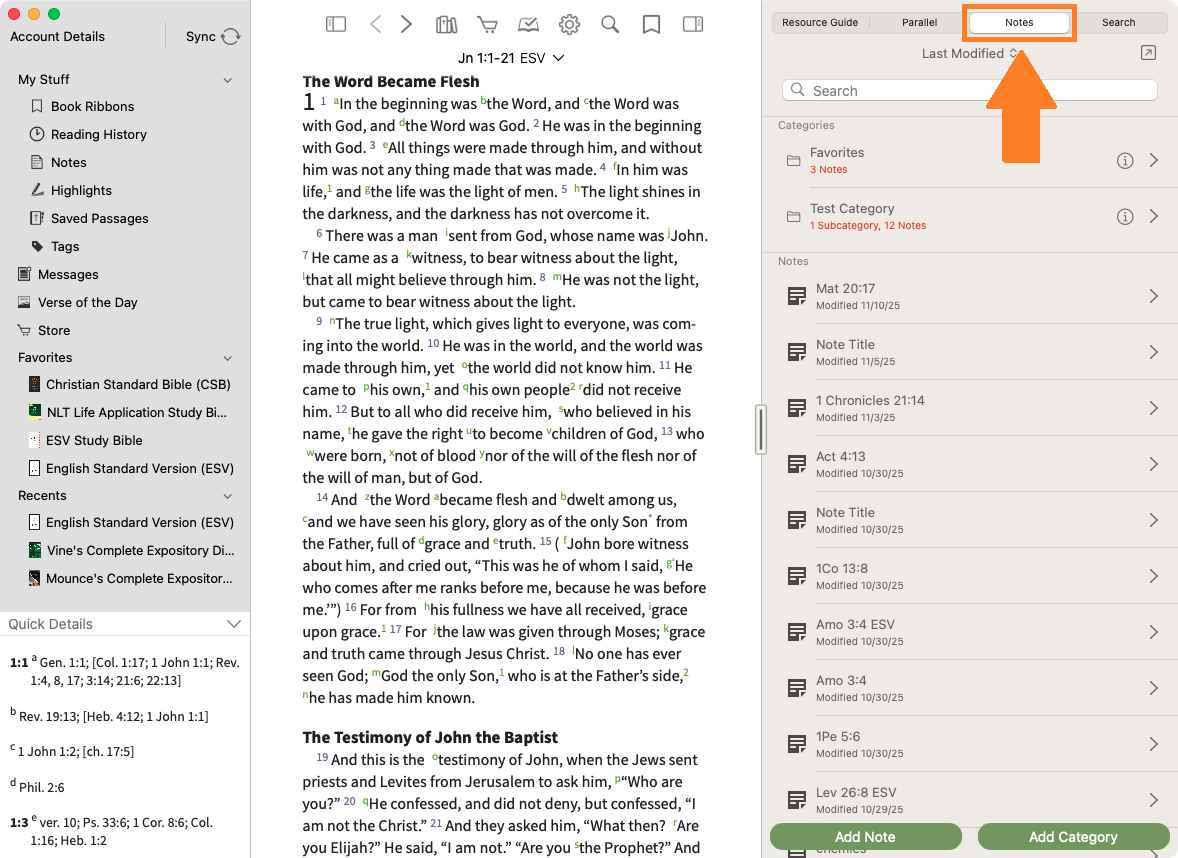Open the store cart toolbar icon
Image resolution: width=1178 pixels, height=858 pixels.
tap(487, 24)
